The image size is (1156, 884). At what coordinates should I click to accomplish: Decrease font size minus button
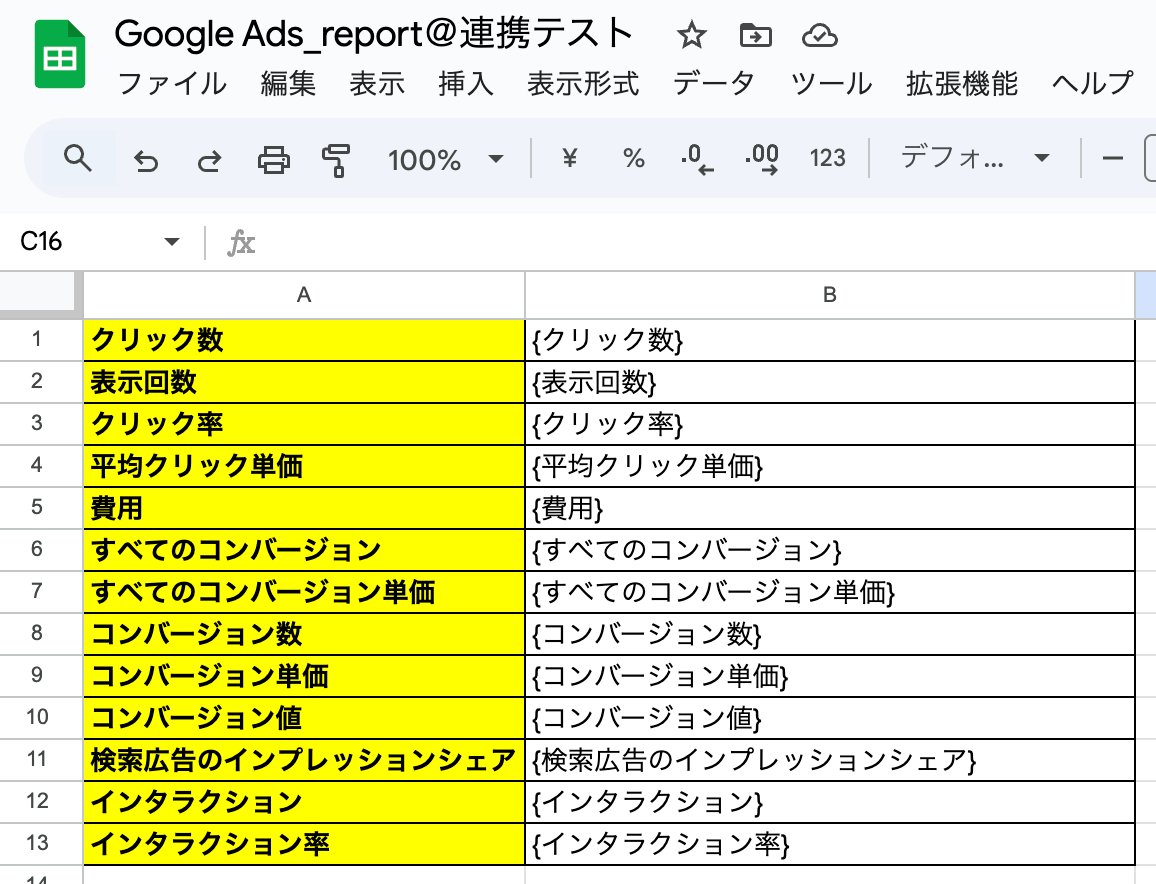(1113, 158)
